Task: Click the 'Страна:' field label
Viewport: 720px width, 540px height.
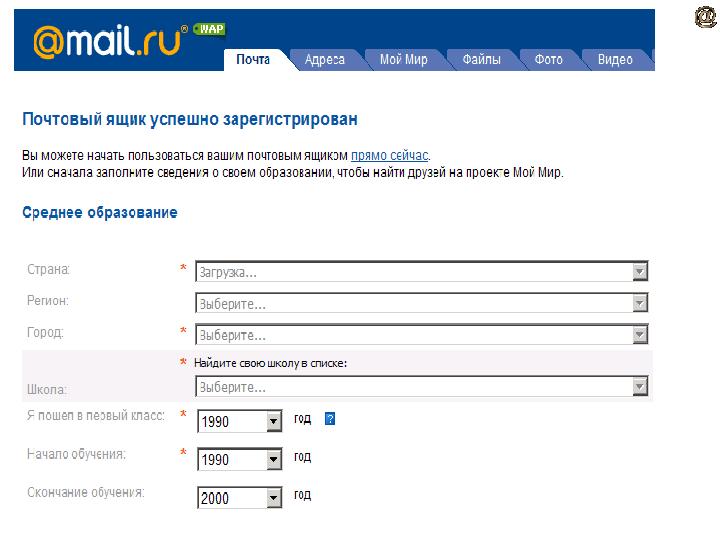Action: click(x=48, y=269)
